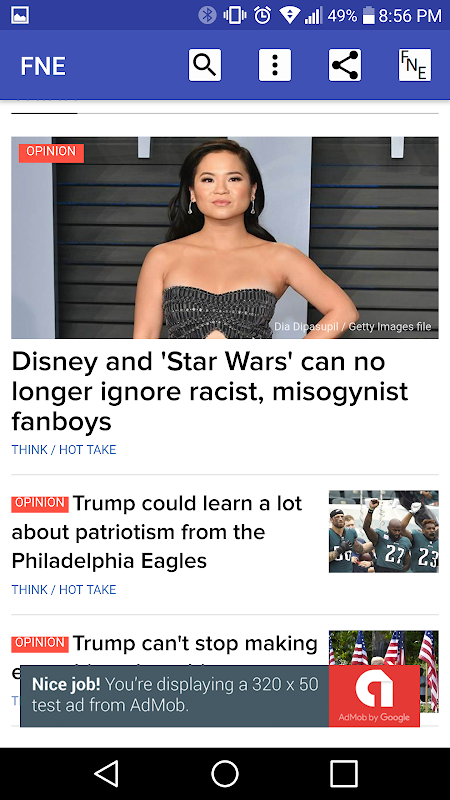The height and width of the screenshot is (800, 450).
Task: Tap the FNE logo icon at right
Action: (x=415, y=65)
